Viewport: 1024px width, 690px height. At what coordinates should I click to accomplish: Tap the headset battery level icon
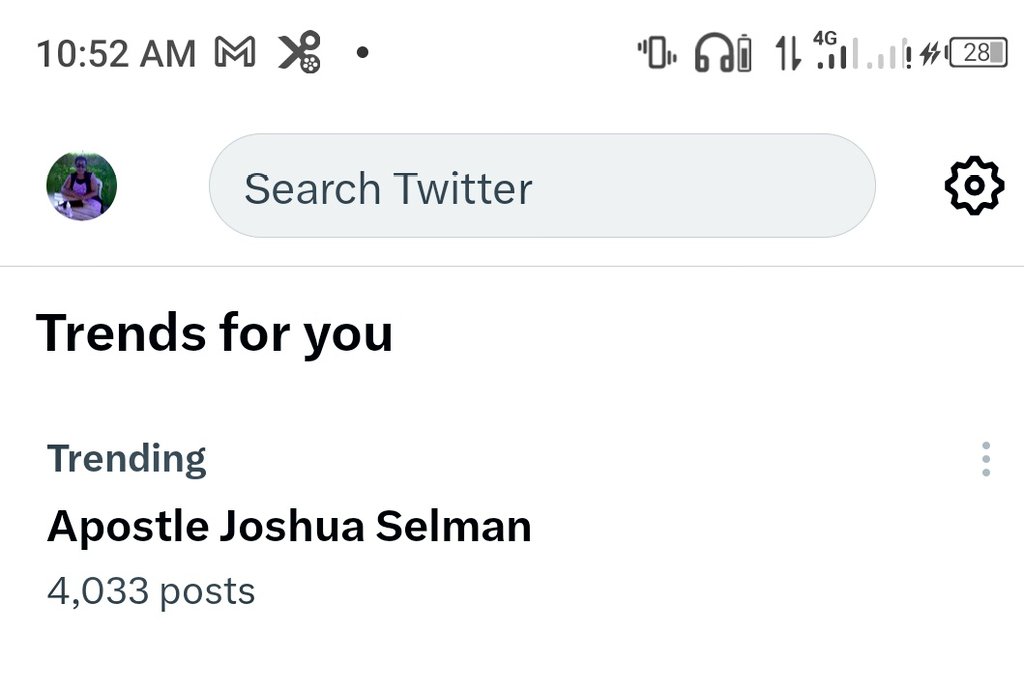point(743,53)
